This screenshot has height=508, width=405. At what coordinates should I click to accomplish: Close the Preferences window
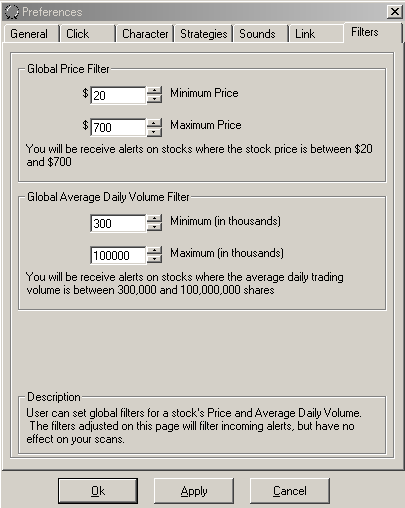click(x=394, y=12)
